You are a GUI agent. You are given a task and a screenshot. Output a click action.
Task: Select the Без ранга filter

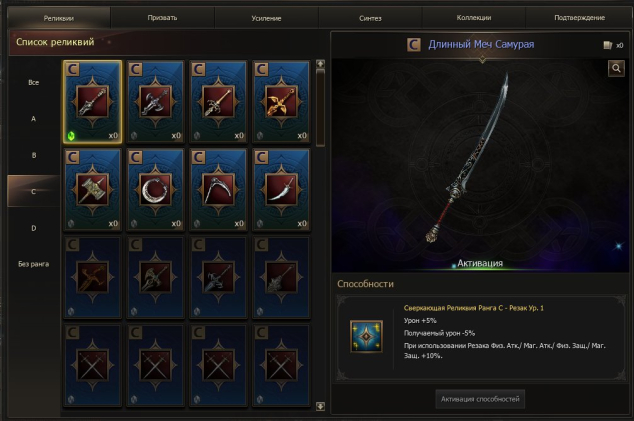pos(34,264)
